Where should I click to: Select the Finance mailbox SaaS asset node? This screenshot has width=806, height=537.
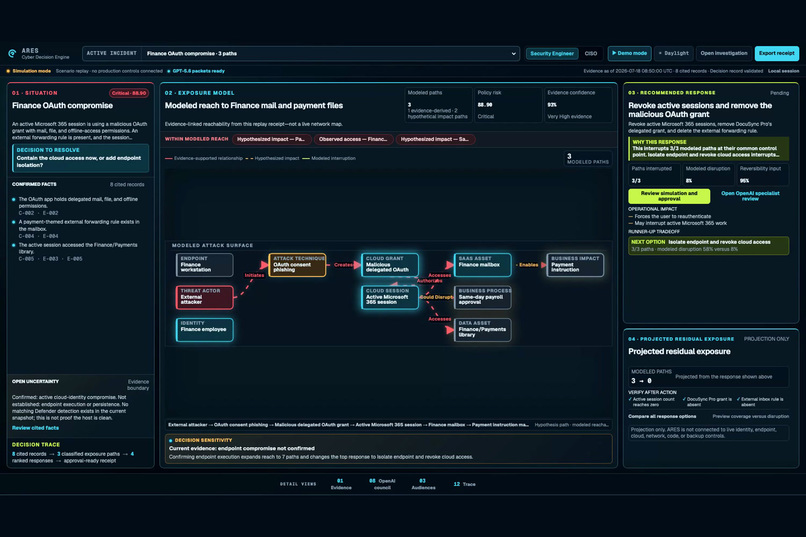point(483,265)
